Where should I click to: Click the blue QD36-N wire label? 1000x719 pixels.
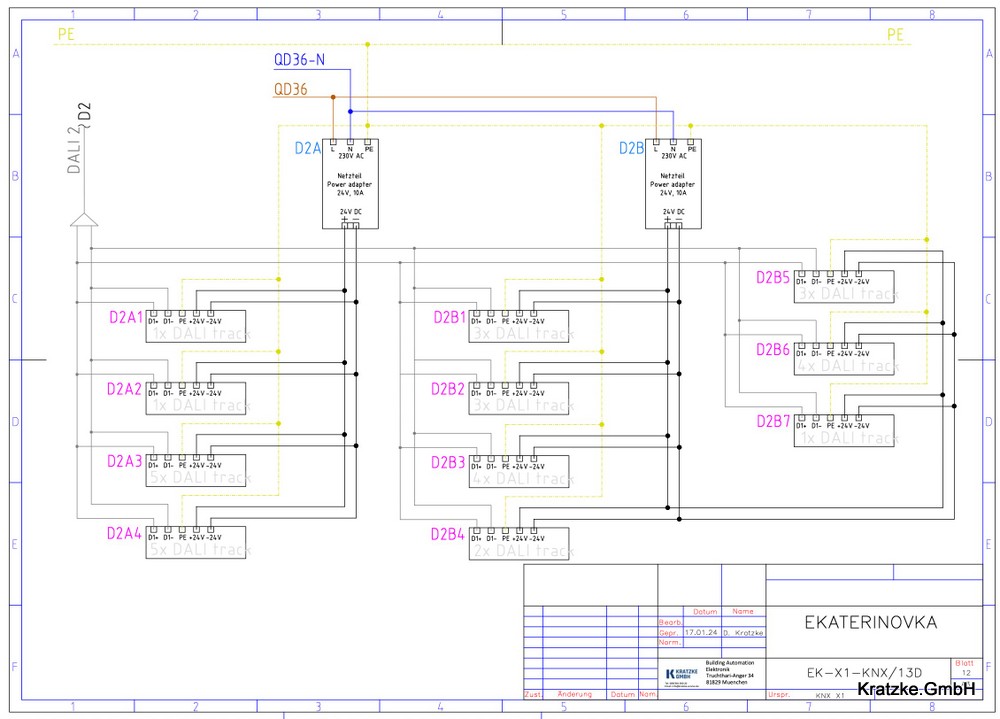pyautogui.click(x=299, y=60)
